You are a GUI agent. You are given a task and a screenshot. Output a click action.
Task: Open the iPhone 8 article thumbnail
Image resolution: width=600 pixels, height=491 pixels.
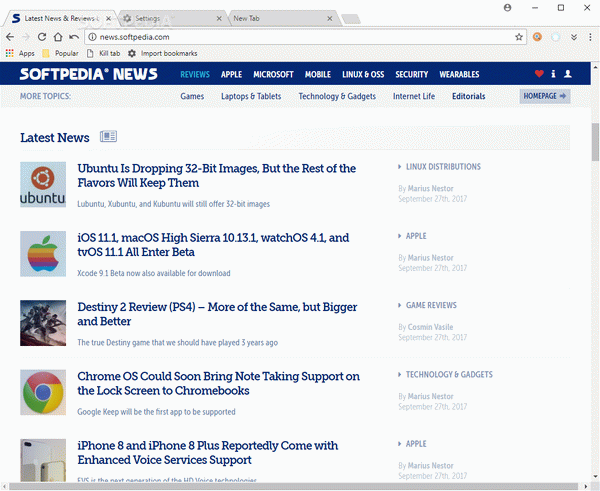[x=43, y=460]
